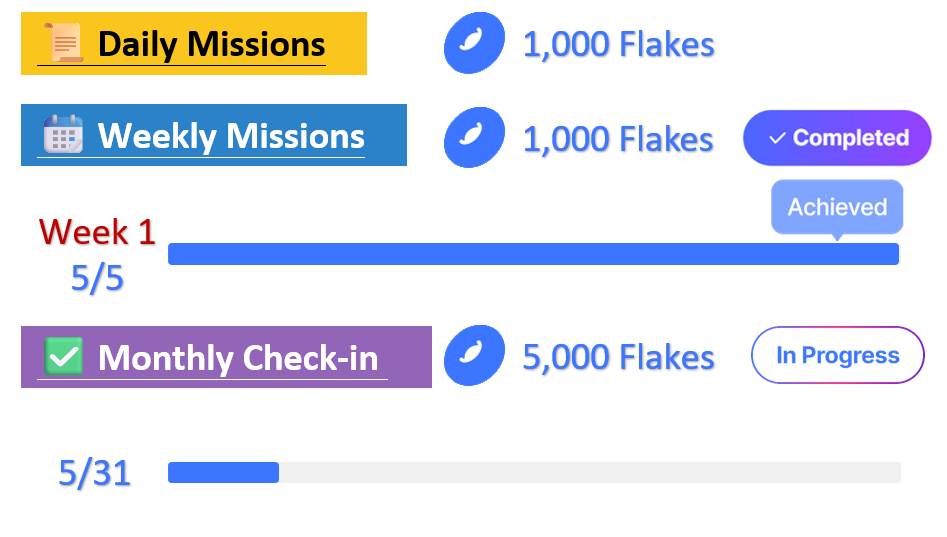Click the monthly check-in progress bar
Screen dimensions: 947x537
pos(533,472)
